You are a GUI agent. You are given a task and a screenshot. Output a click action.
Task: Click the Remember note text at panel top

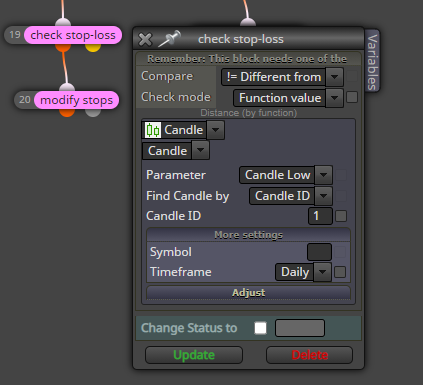pos(247,59)
